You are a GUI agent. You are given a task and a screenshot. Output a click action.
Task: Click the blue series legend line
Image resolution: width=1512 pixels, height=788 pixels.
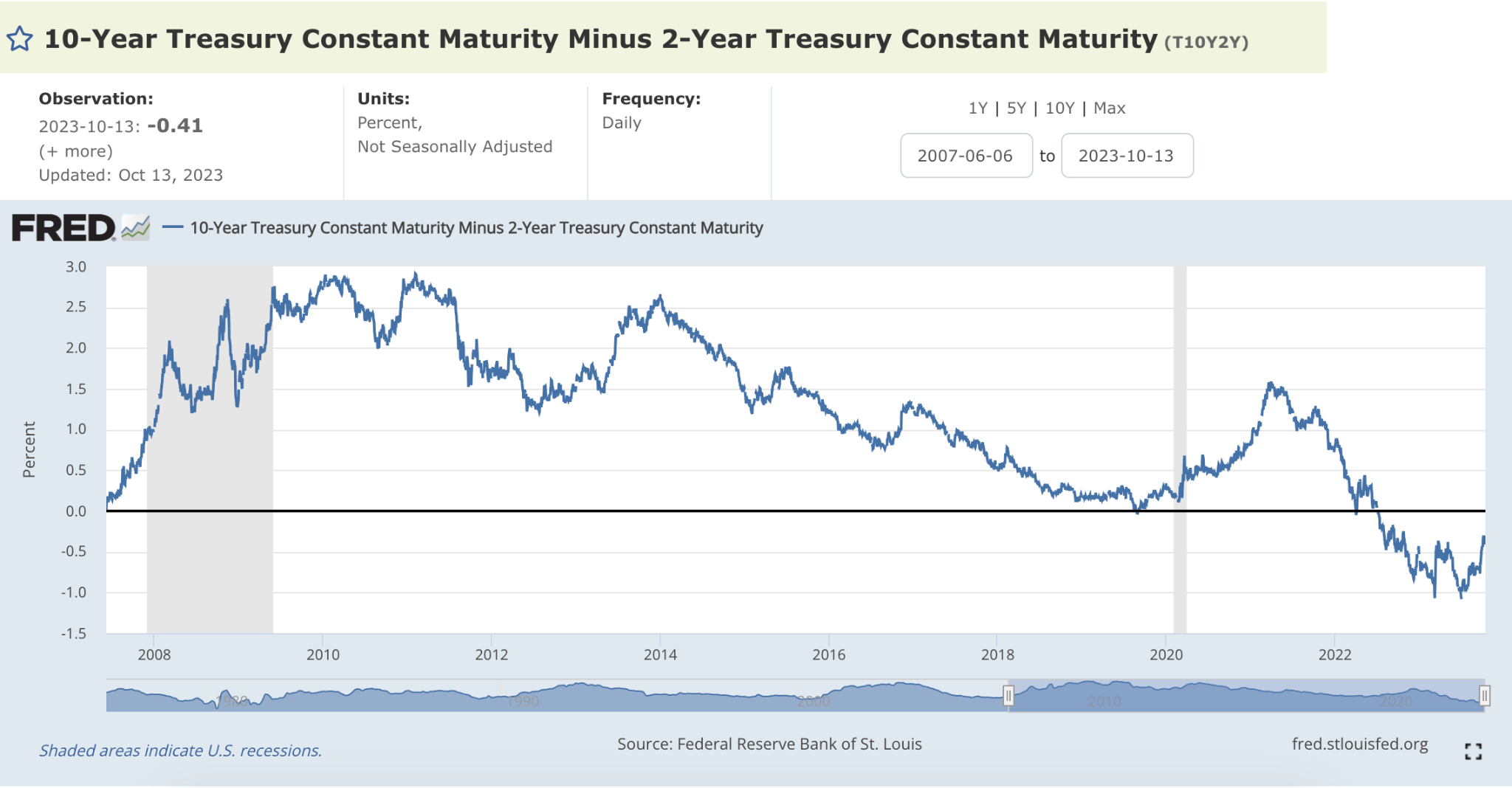click(x=173, y=227)
